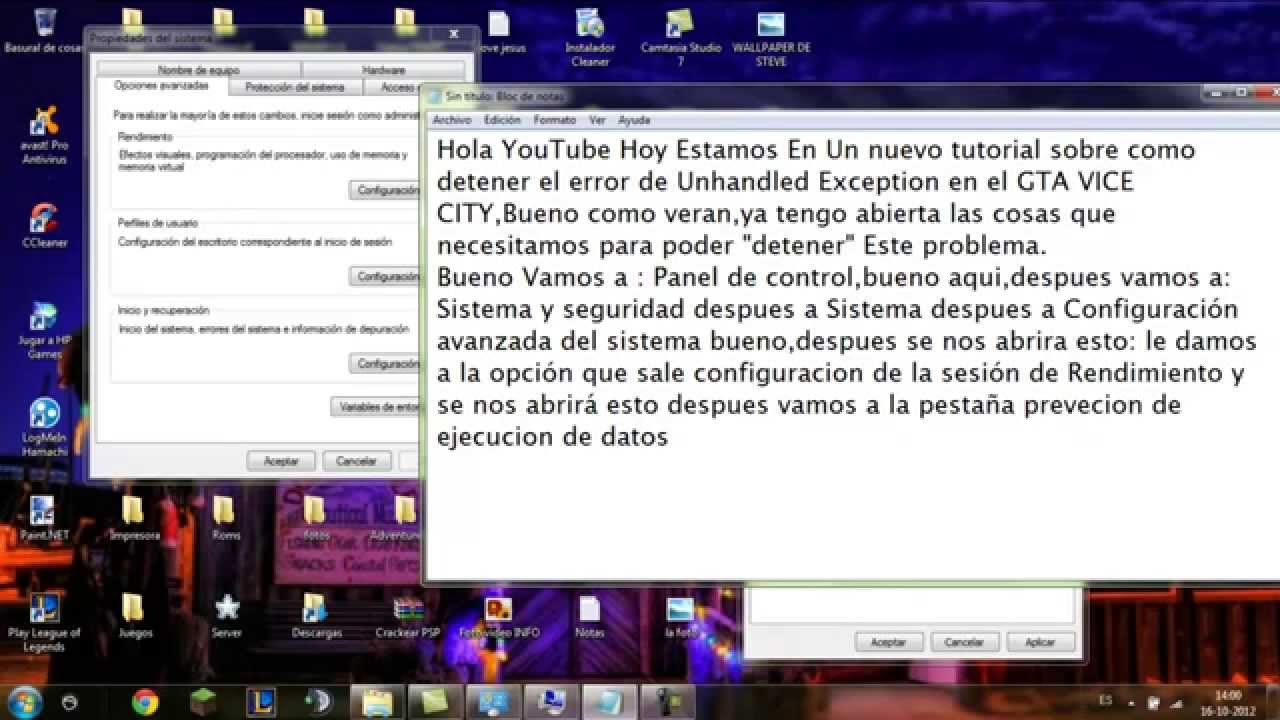Launch Play League of Legends shortcut
This screenshot has height=720, width=1280.
point(43,622)
